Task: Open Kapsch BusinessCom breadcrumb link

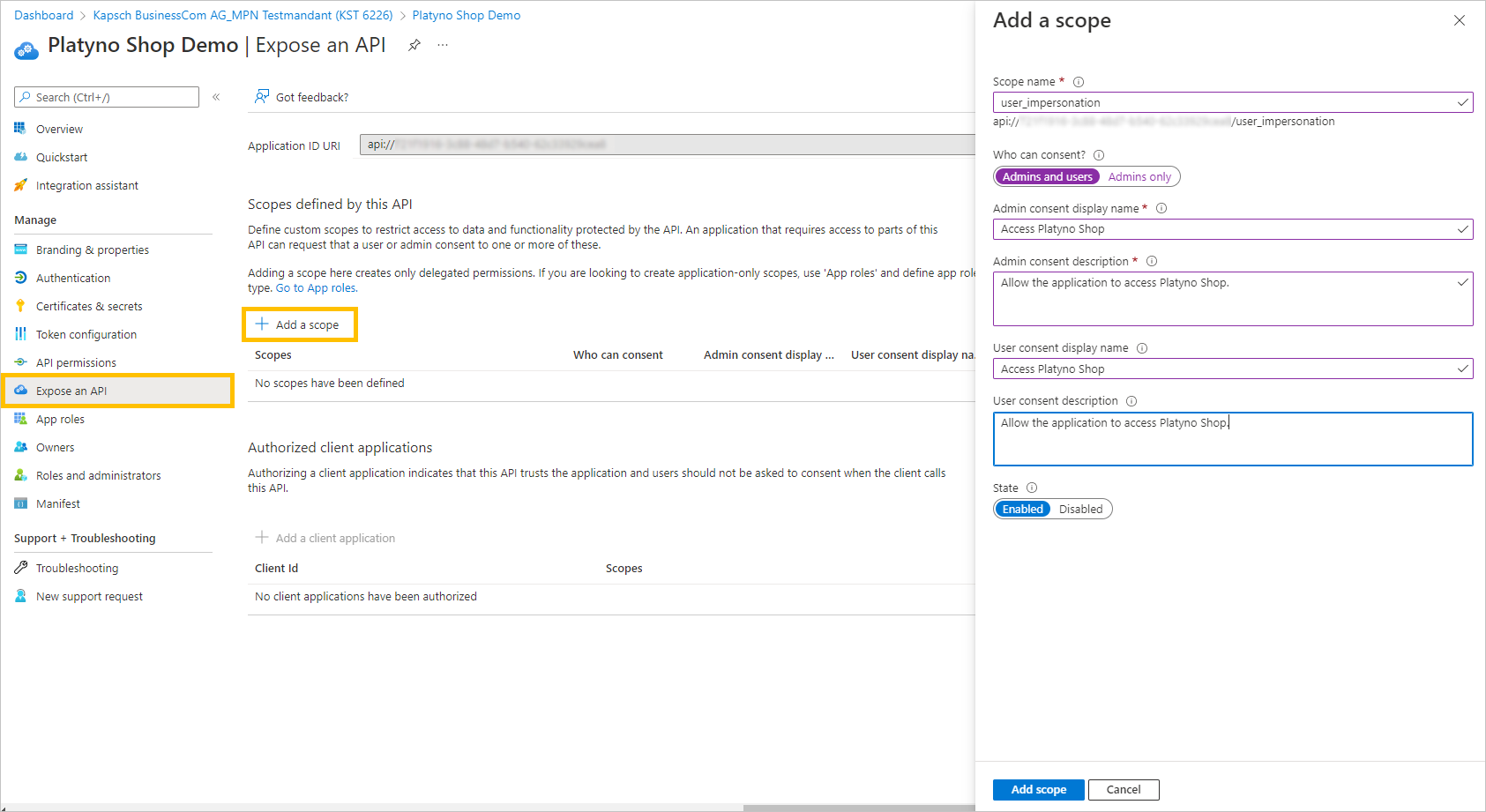Action: click(x=243, y=15)
